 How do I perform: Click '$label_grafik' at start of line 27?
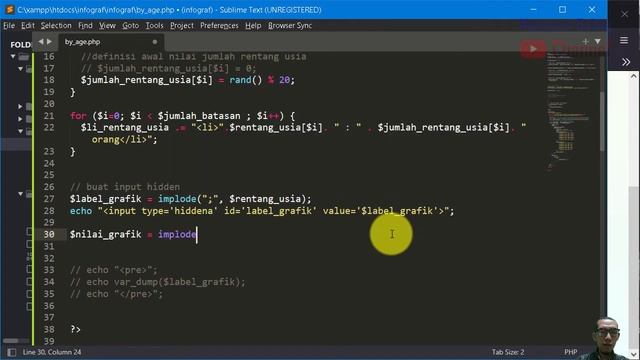coord(105,199)
